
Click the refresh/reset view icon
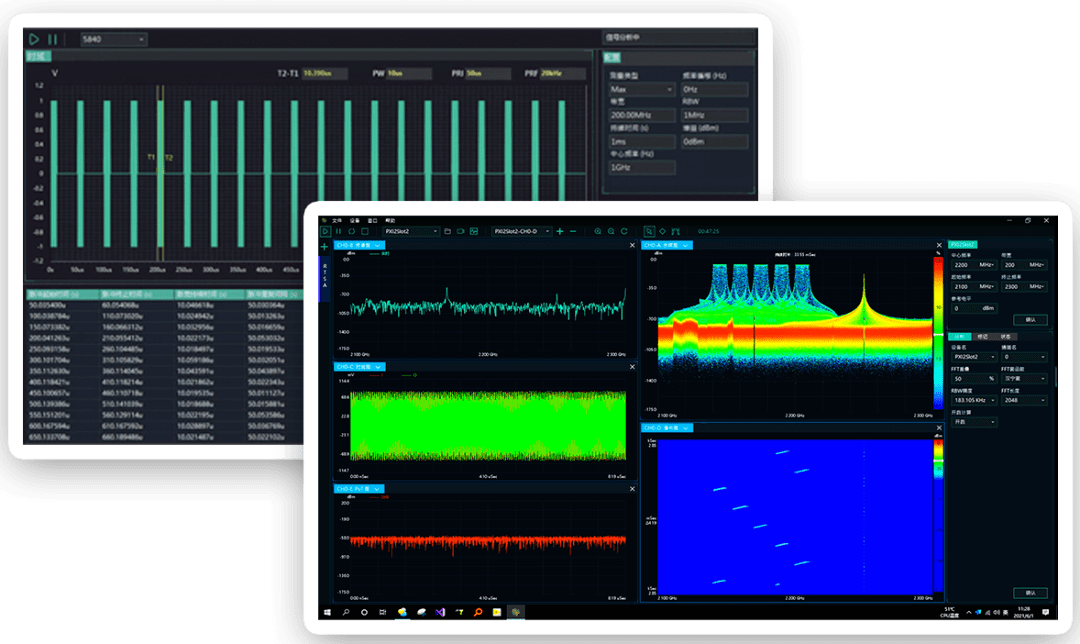coord(624,231)
